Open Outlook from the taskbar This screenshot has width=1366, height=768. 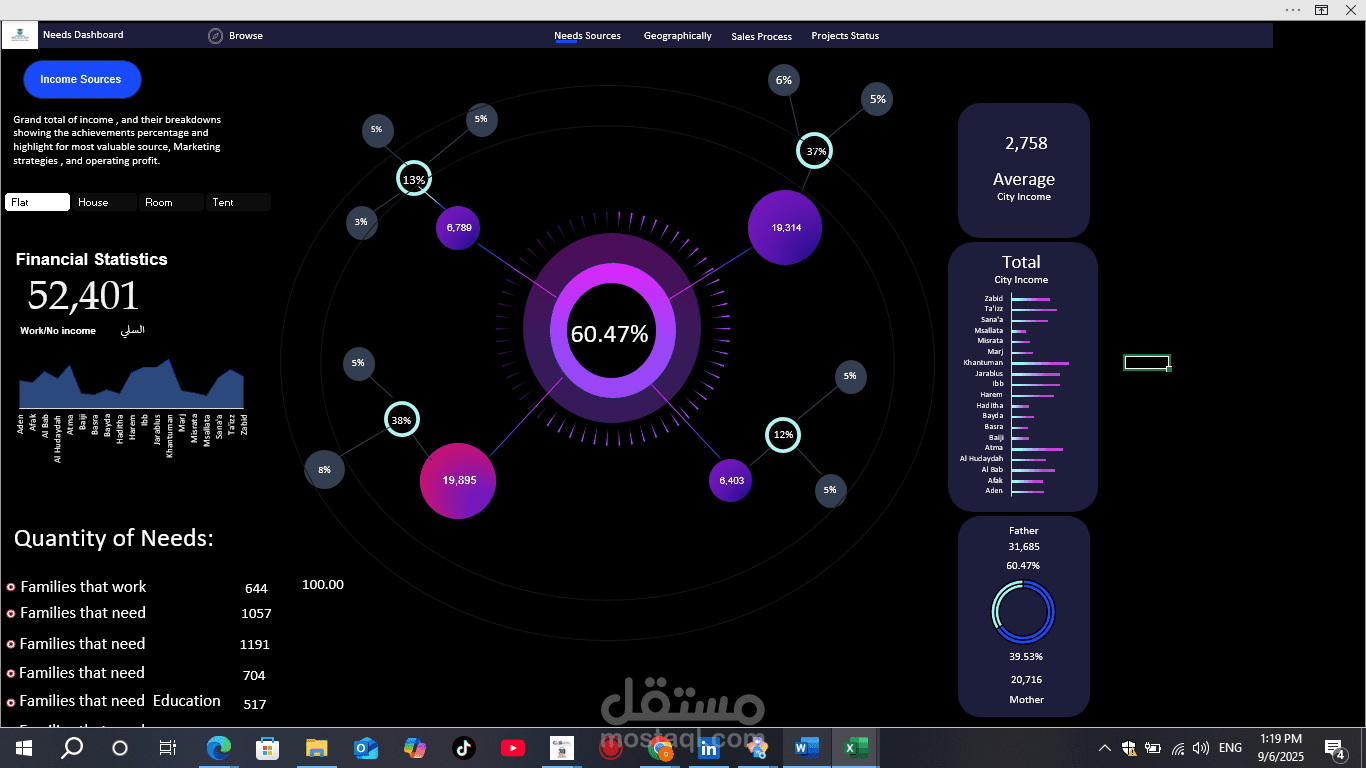(365, 747)
